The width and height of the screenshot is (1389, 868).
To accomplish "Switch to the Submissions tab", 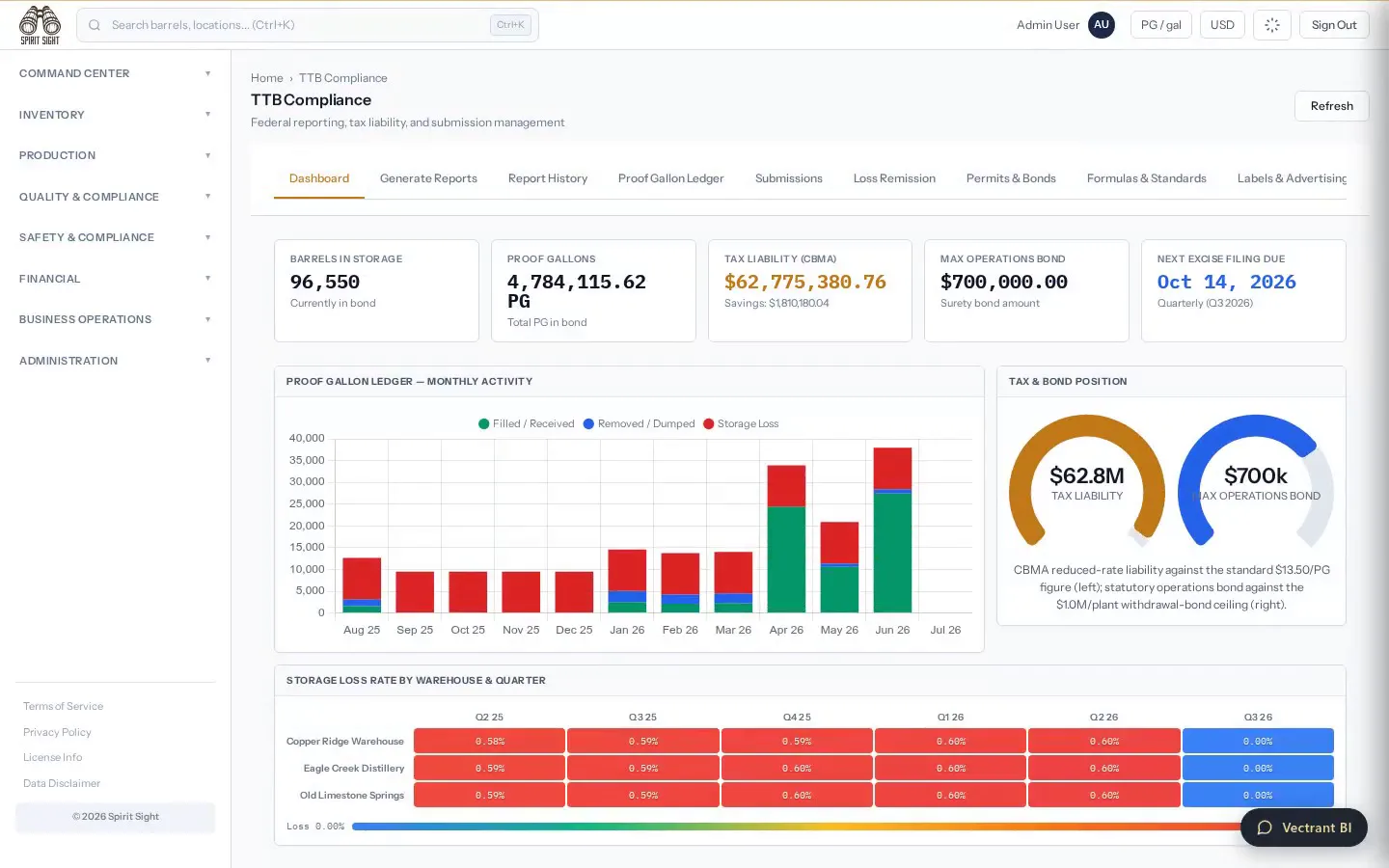I will (789, 178).
